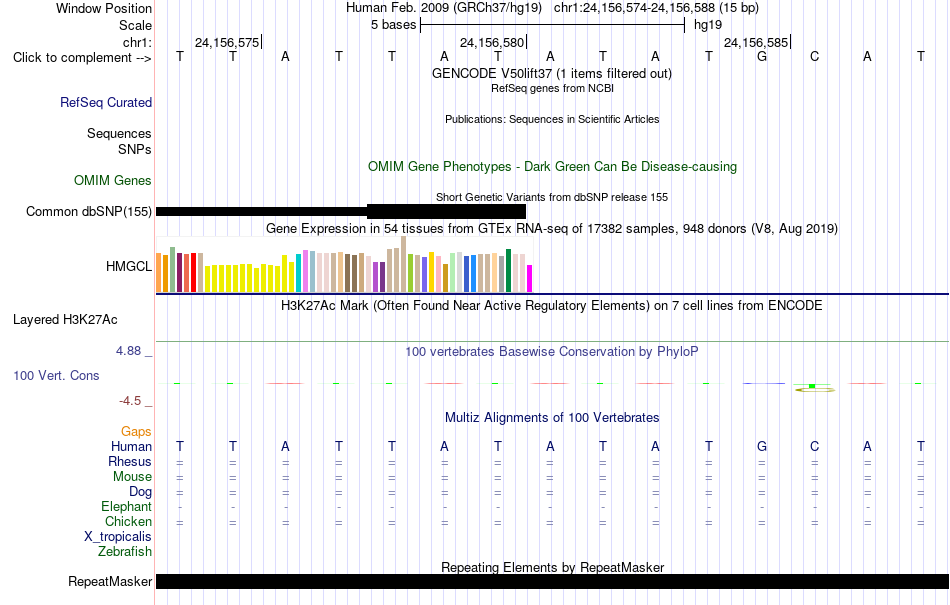Open the Layered H3K27Ac track label
The height and width of the screenshot is (605, 950).
[x=65, y=320]
